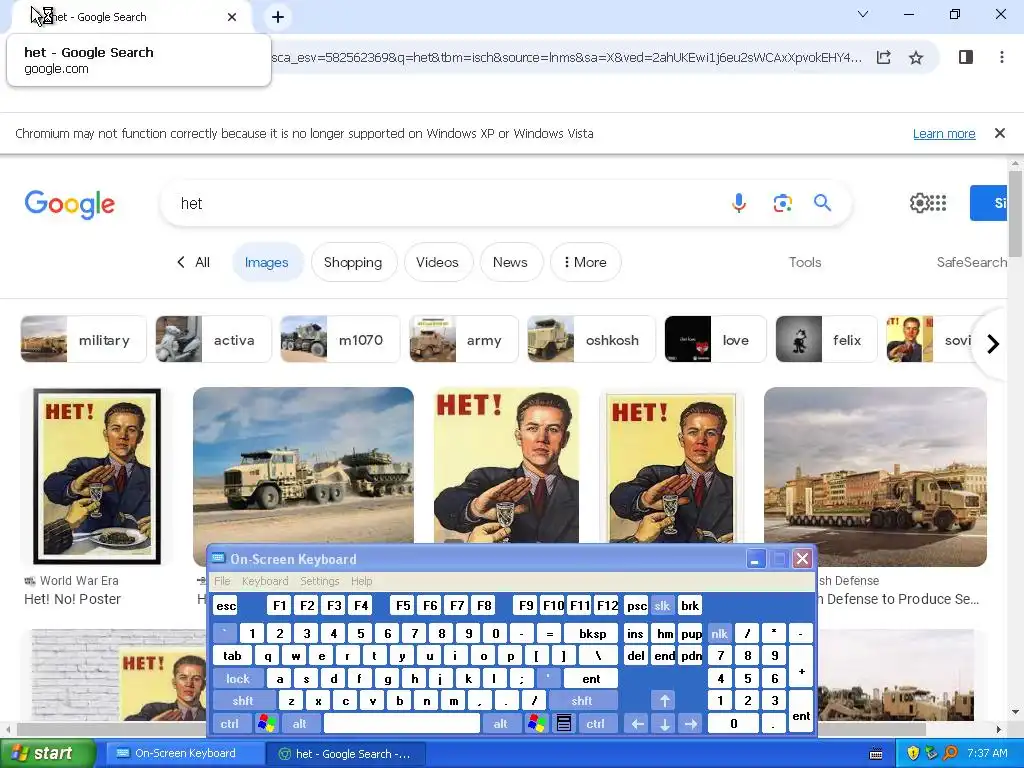The height and width of the screenshot is (768, 1024).
Task: Open the Settings menu in On-Screen Keyboard
Action: tap(319, 581)
